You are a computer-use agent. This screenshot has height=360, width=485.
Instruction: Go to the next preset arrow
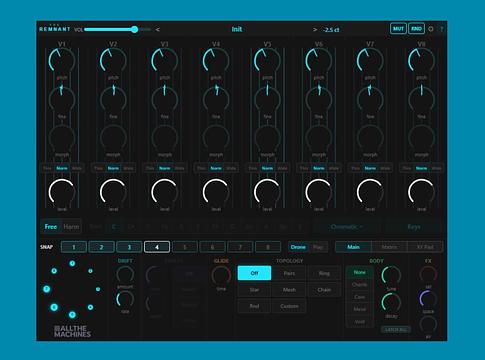click(x=315, y=30)
